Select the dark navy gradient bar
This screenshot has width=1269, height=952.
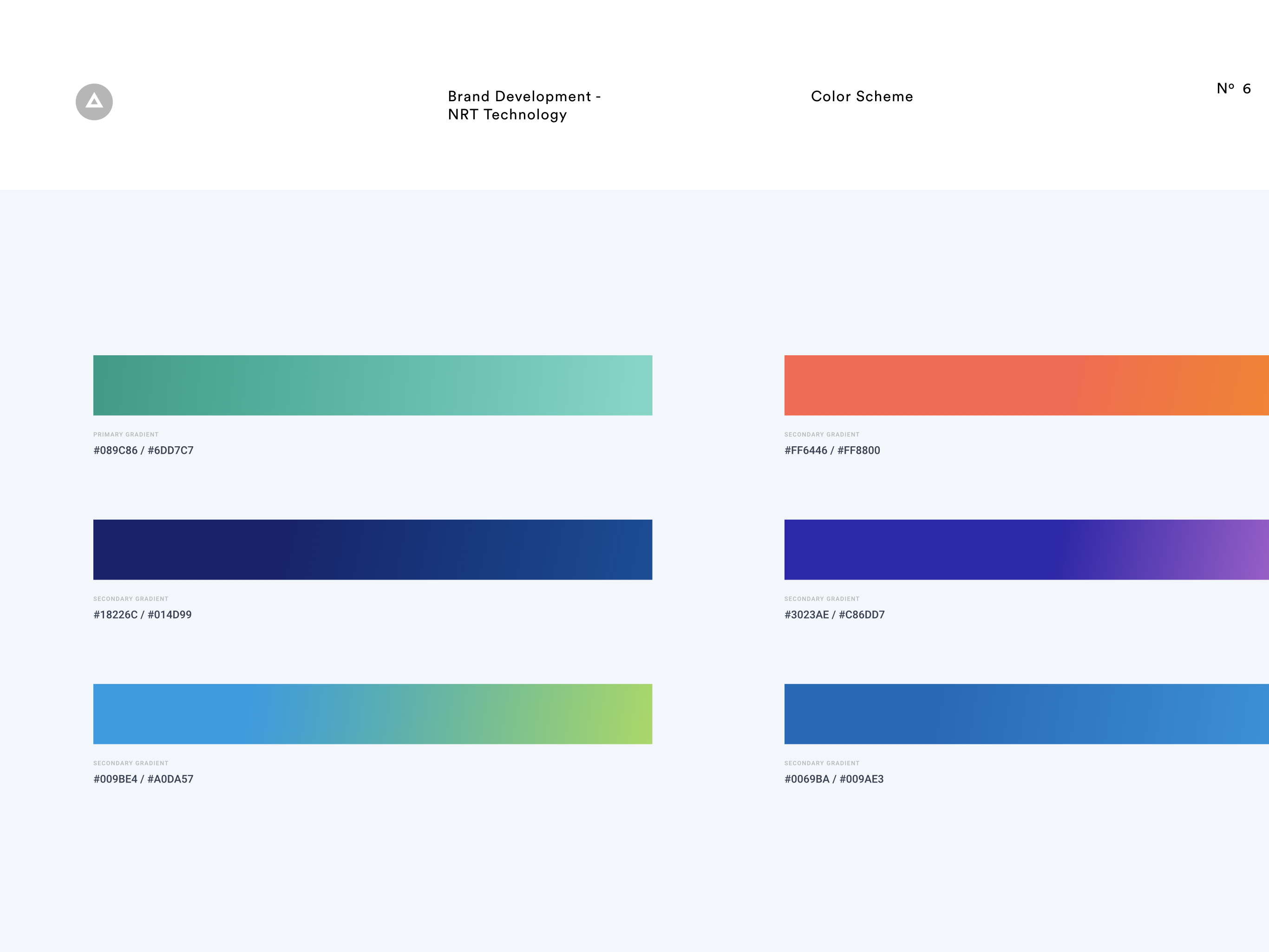(x=373, y=549)
